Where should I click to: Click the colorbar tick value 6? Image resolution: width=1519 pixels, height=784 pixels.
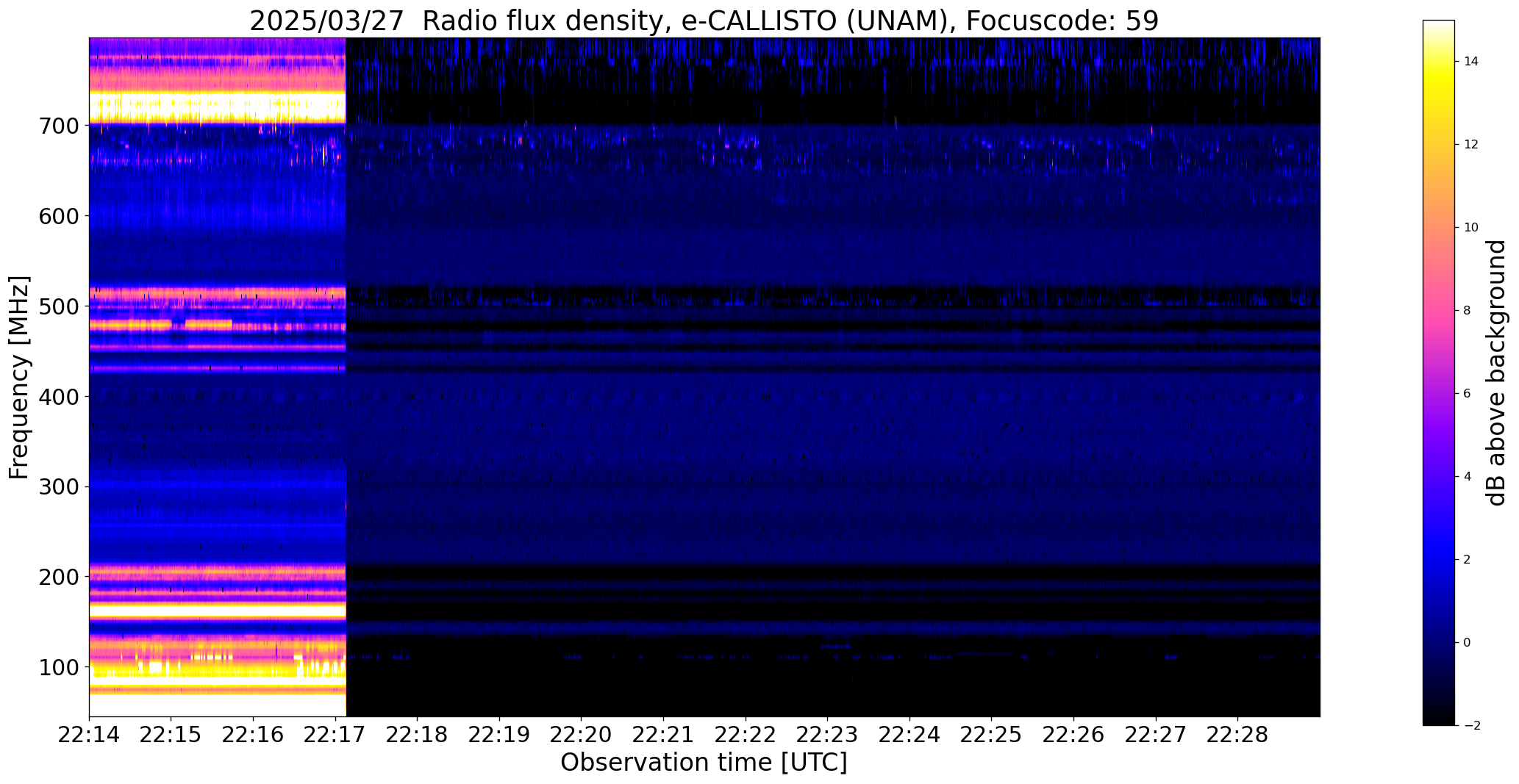coord(1468,394)
